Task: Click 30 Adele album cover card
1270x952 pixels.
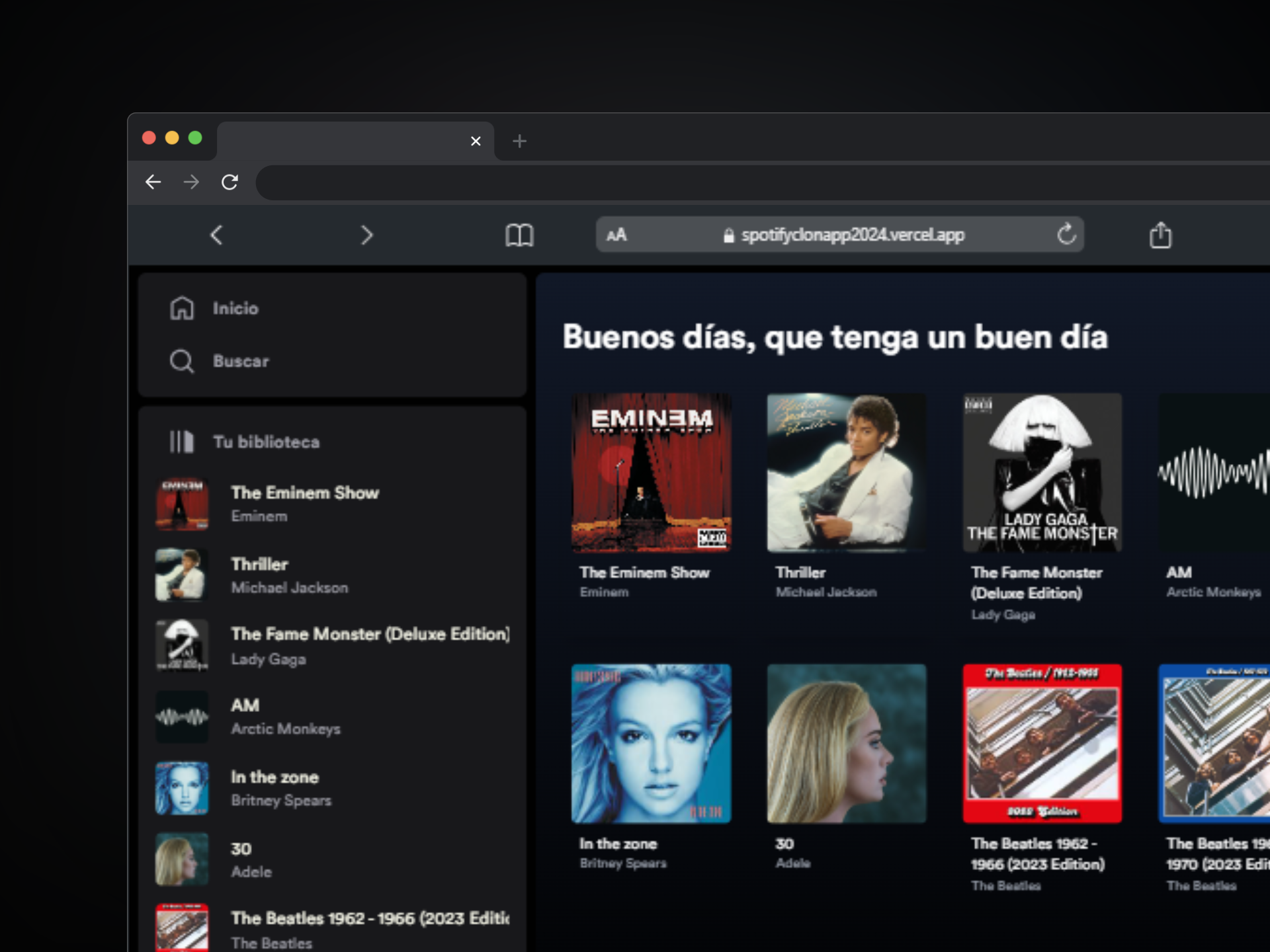Action: [847, 744]
